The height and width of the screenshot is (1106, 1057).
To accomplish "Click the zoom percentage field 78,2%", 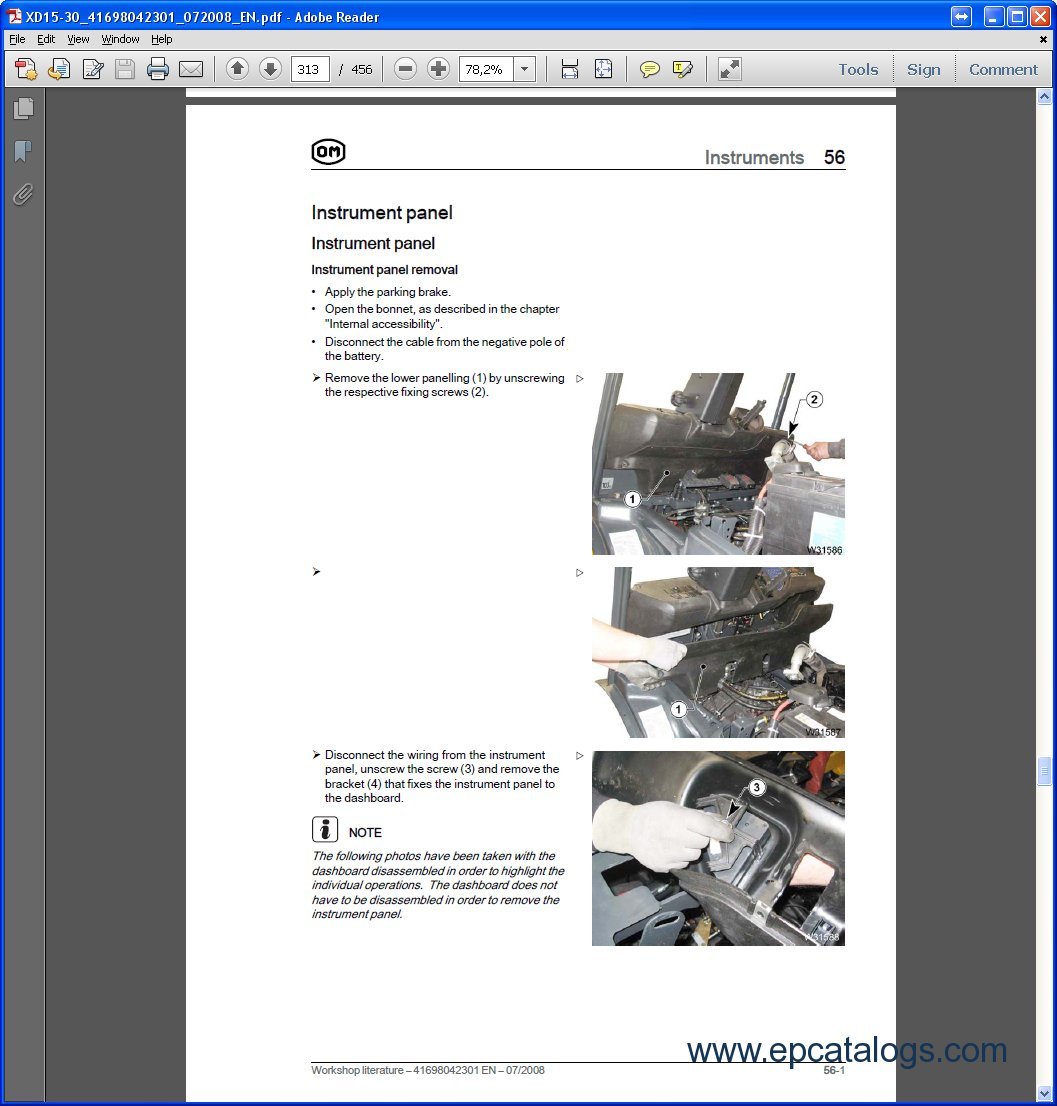I will click(486, 69).
